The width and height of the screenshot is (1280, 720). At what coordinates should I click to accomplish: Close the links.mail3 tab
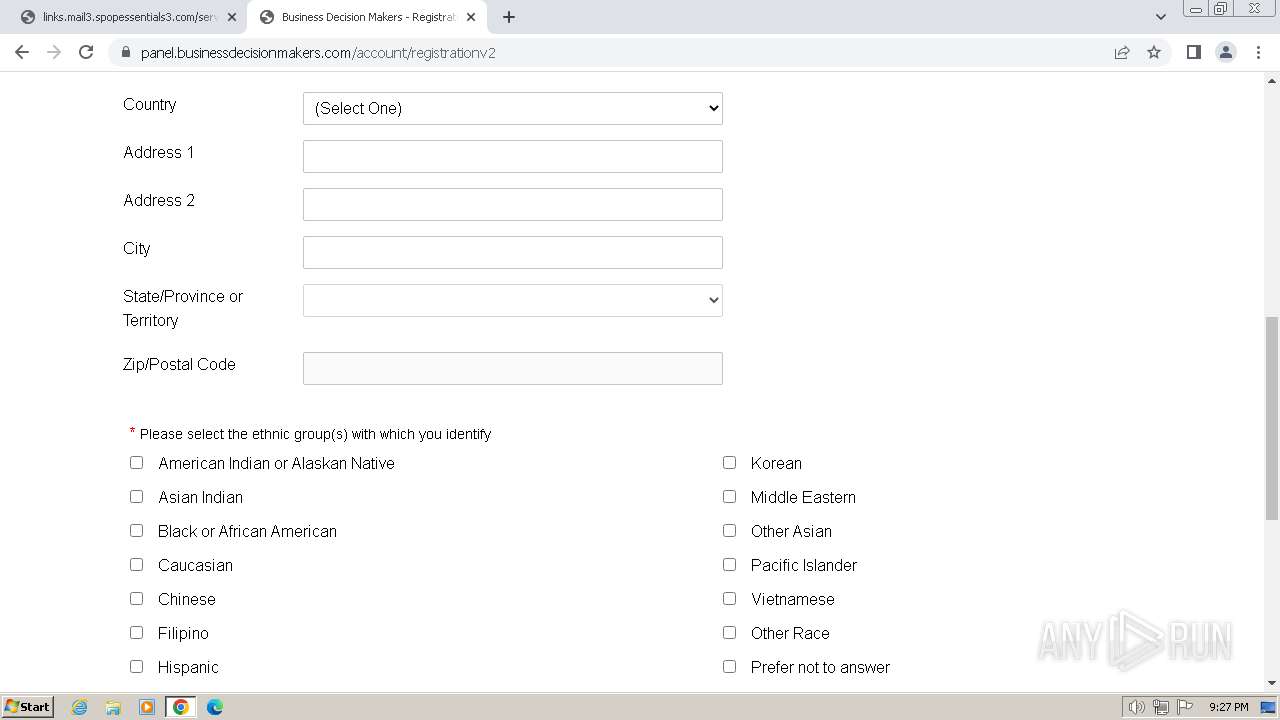[231, 17]
